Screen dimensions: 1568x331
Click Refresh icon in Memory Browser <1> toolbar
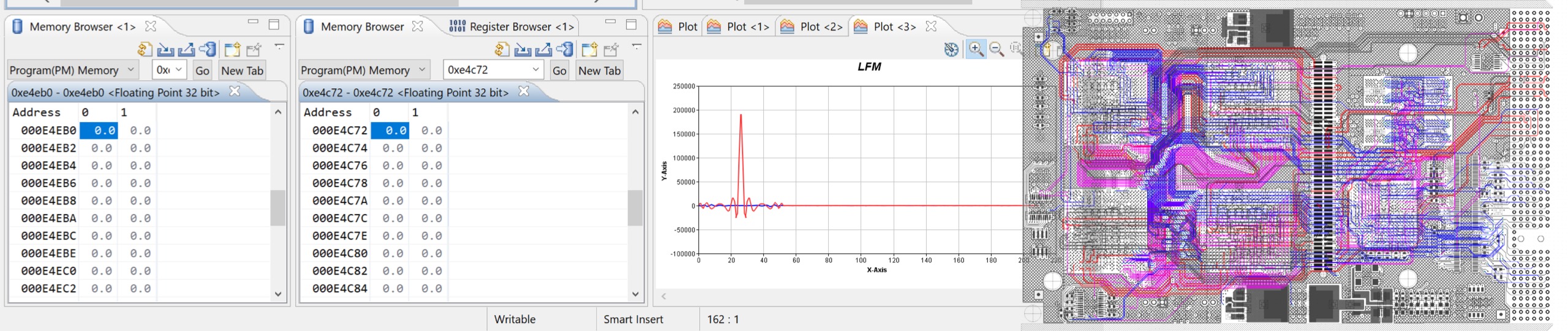coord(145,50)
